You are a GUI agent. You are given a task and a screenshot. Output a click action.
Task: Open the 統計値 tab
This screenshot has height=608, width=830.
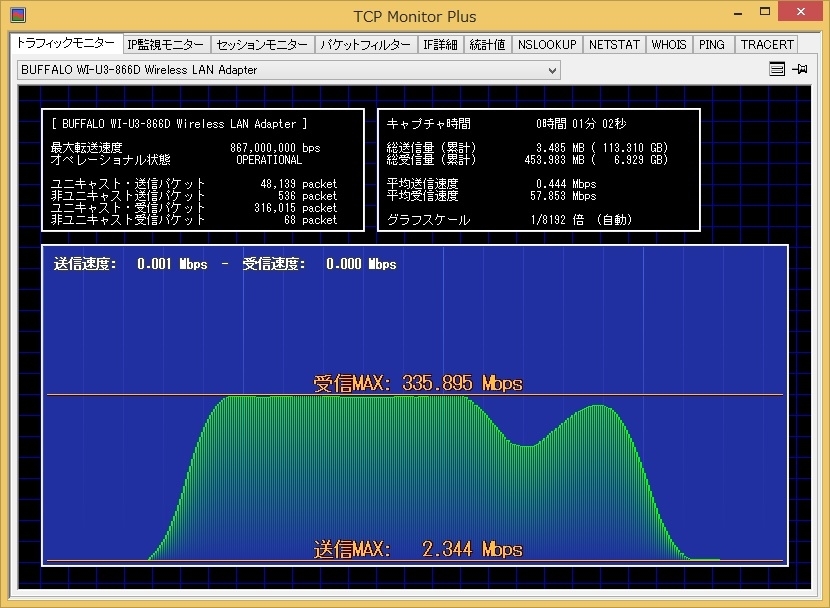pos(488,45)
